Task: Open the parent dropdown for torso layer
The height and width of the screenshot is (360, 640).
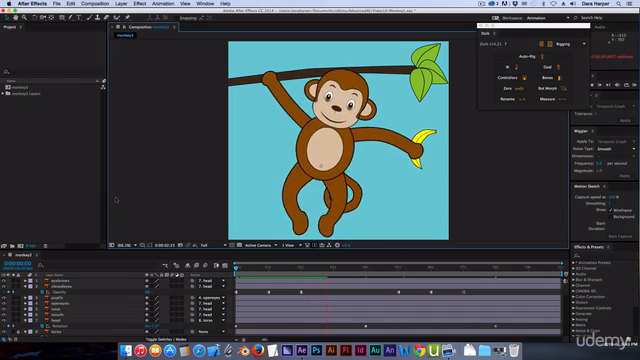Action: tap(212, 332)
